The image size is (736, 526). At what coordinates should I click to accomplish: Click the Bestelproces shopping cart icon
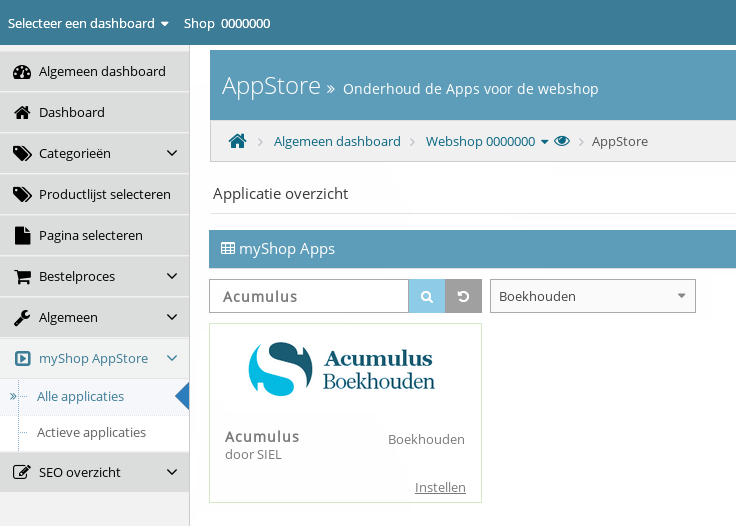click(x=22, y=277)
